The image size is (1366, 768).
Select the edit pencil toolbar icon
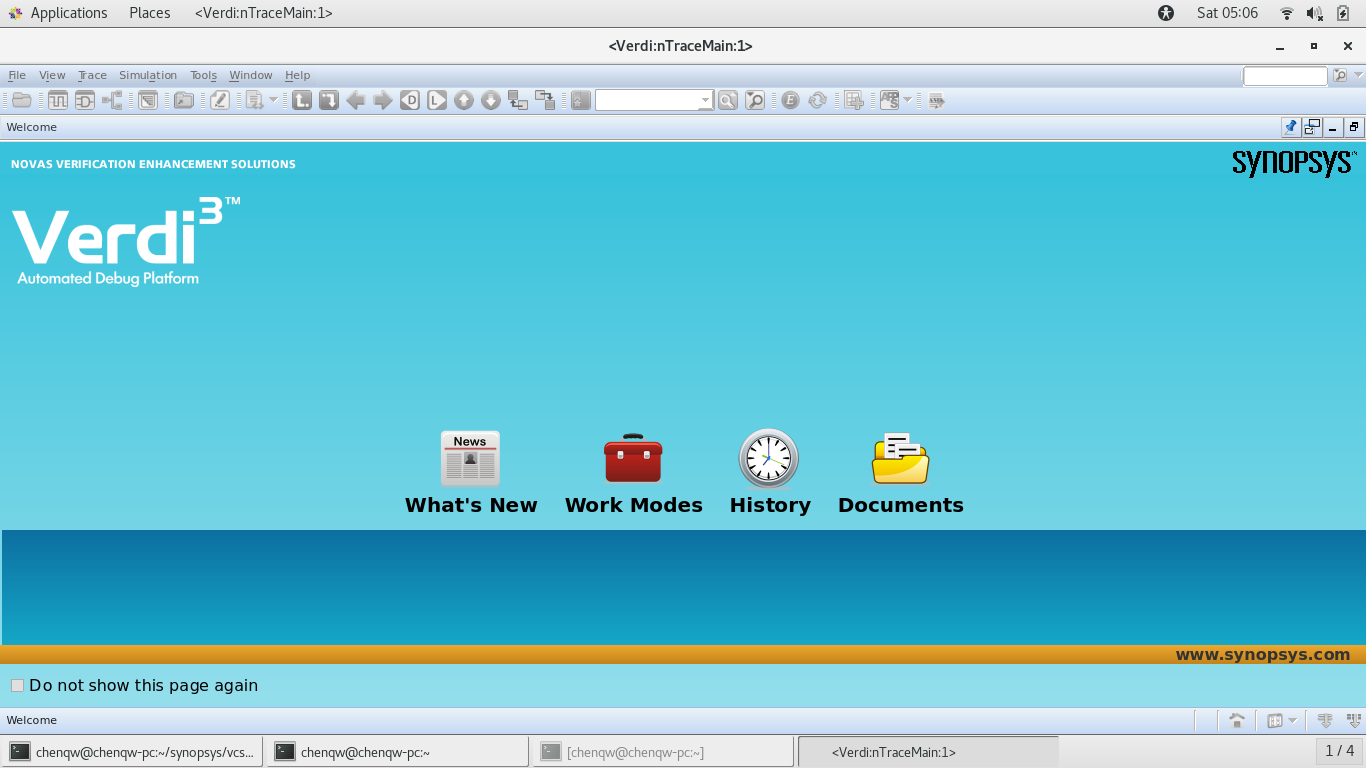coord(219,100)
